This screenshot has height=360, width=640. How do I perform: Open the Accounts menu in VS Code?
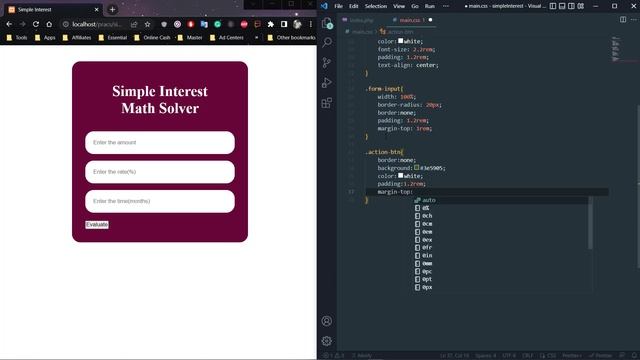coord(327,321)
